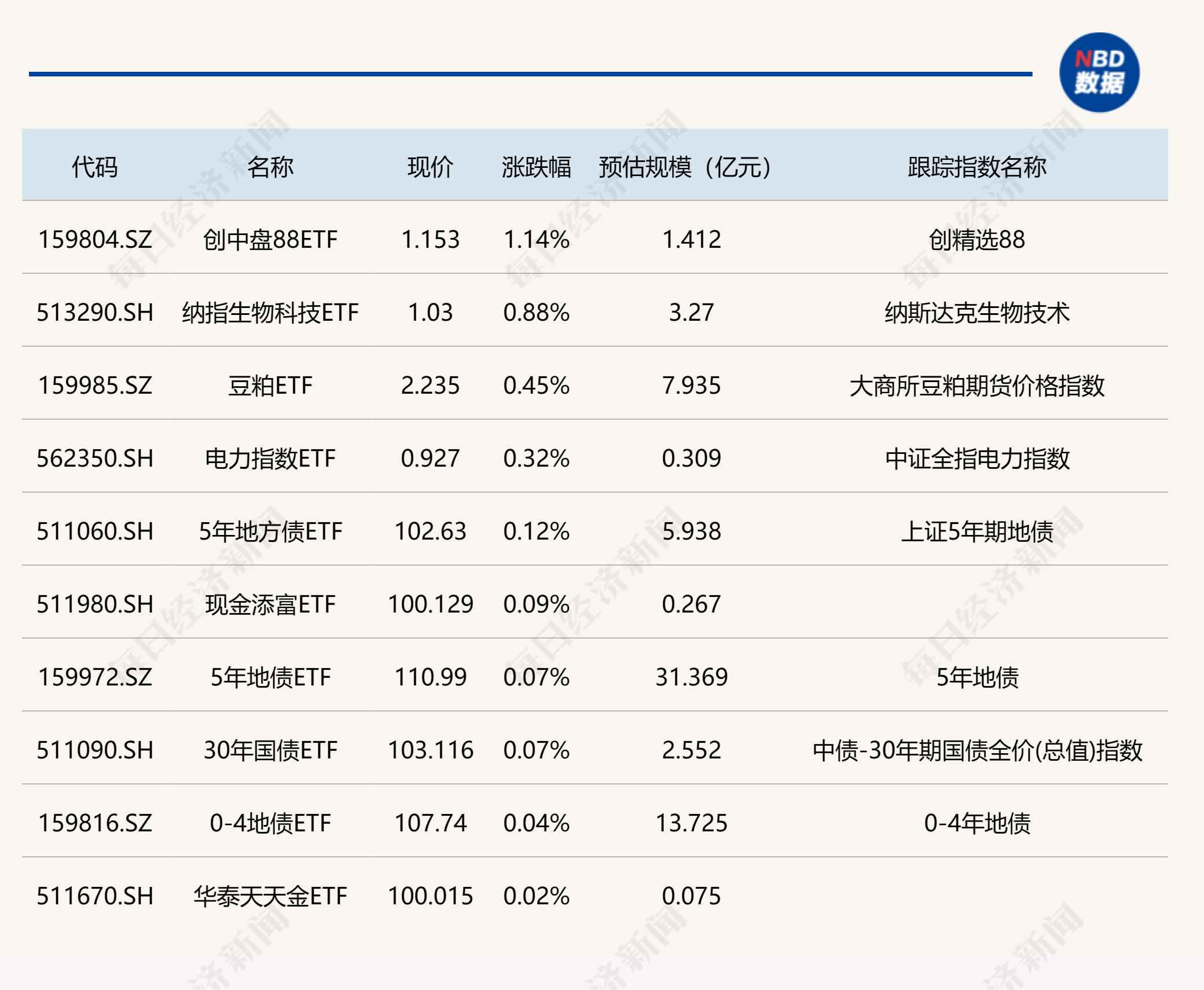The image size is (1204, 990).
Task: Select the name 豆粕ETF
Action: 270,386
